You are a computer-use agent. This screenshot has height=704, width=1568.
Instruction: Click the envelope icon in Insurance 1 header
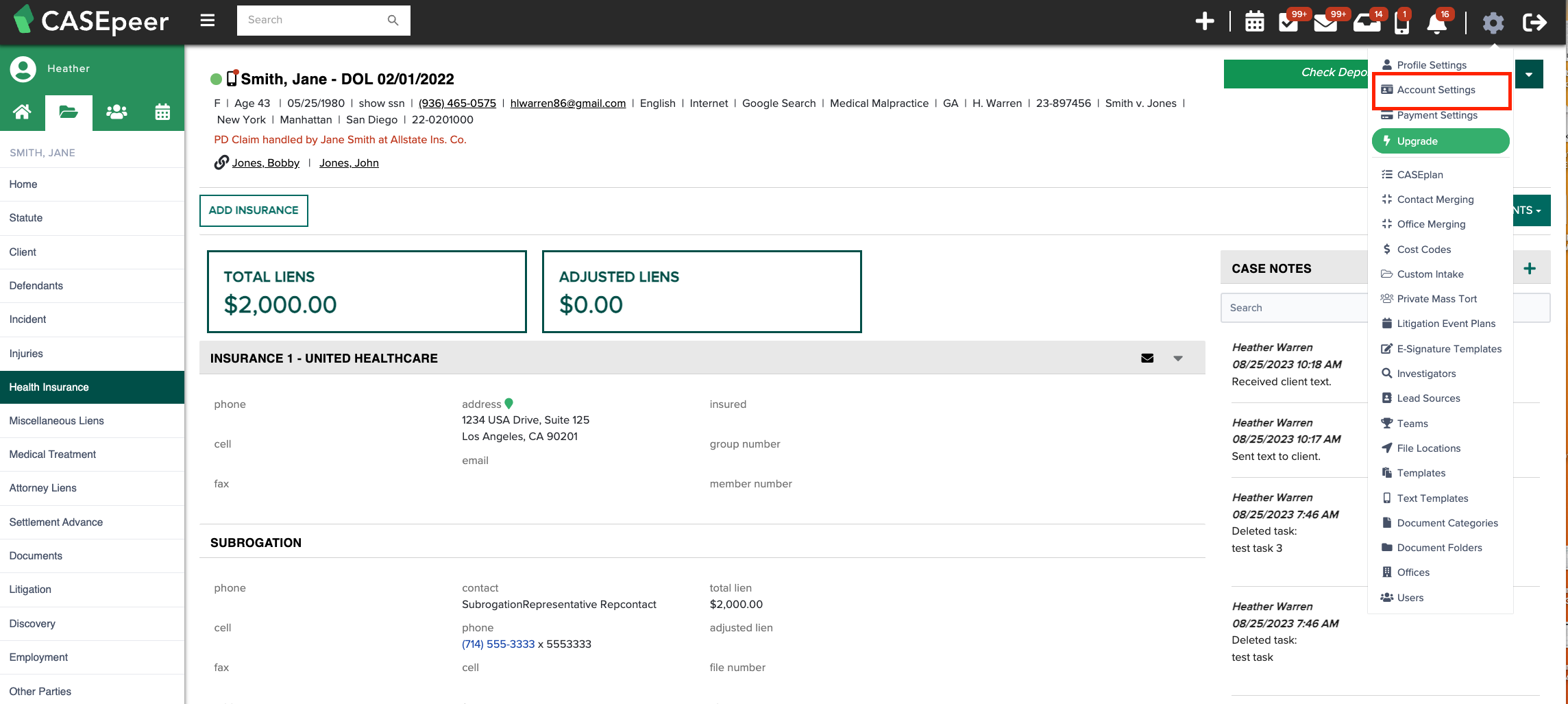click(x=1147, y=358)
